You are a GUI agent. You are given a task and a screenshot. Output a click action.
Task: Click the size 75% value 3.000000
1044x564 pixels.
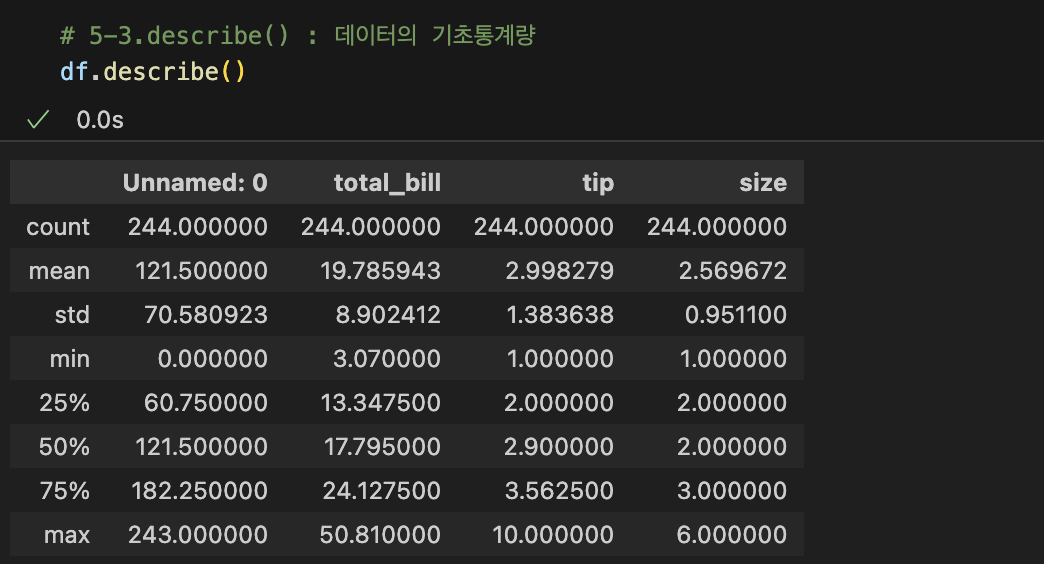[732, 491]
